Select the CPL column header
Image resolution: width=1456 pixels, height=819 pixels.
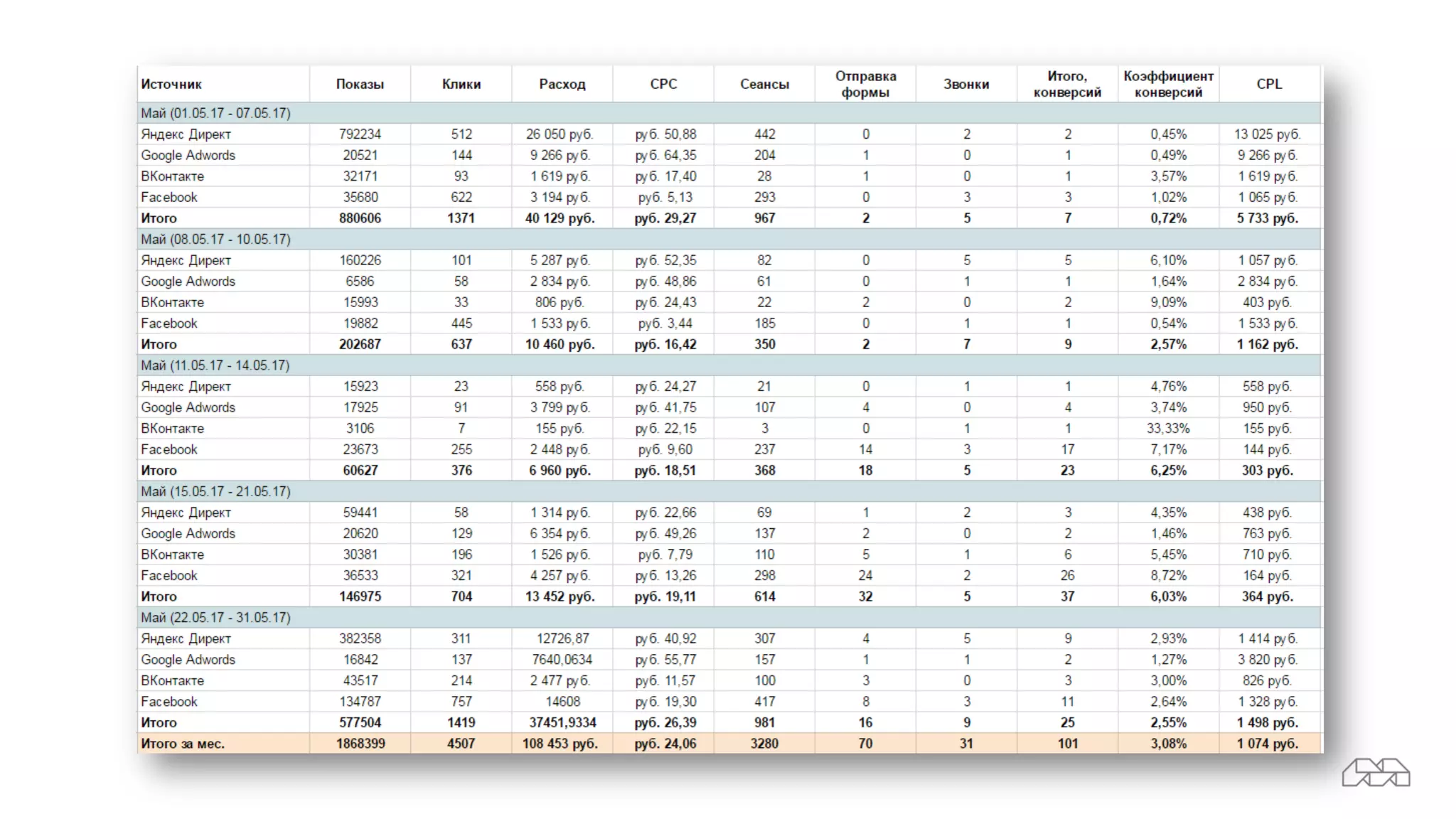1269,84
